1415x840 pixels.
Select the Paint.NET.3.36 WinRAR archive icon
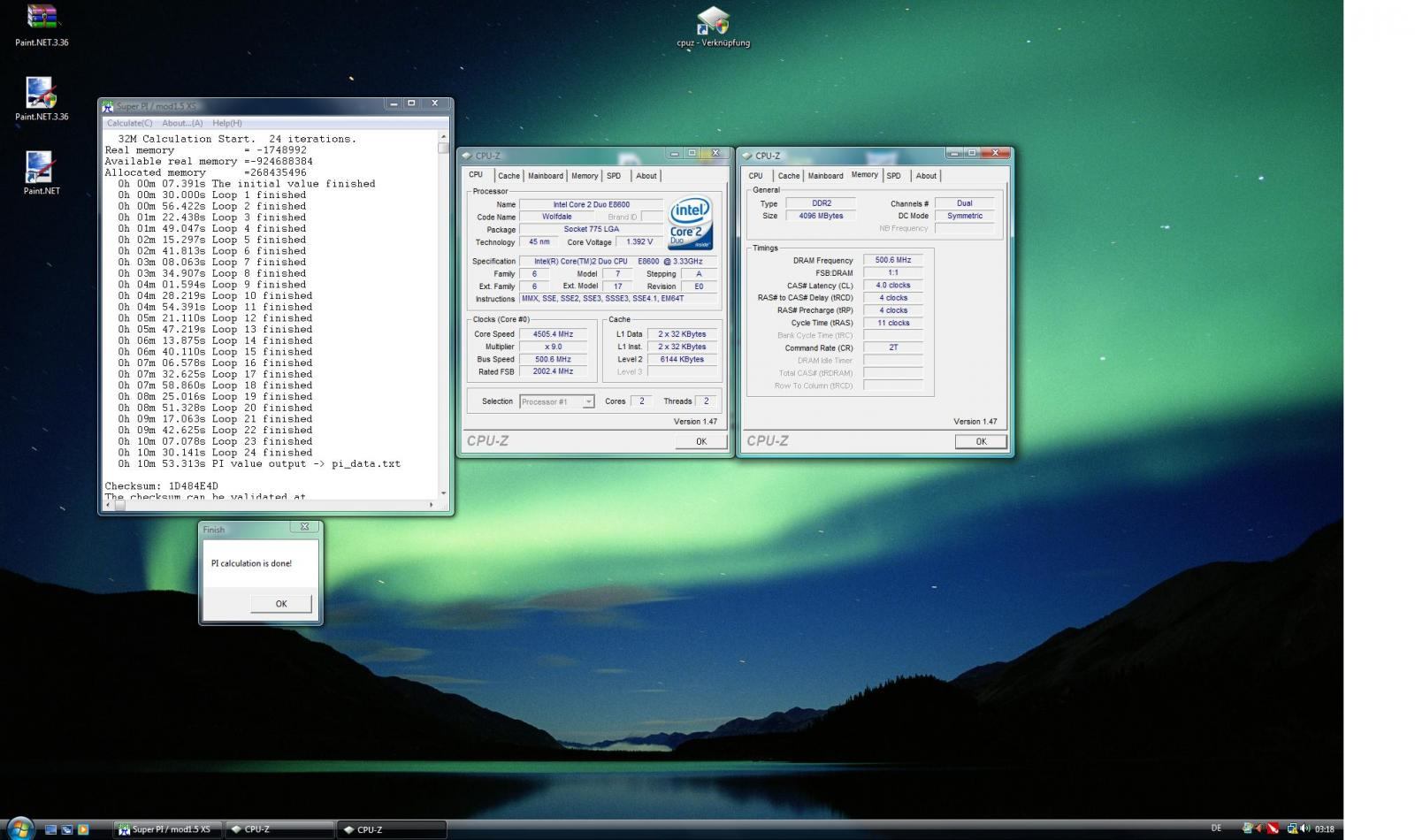[42, 18]
